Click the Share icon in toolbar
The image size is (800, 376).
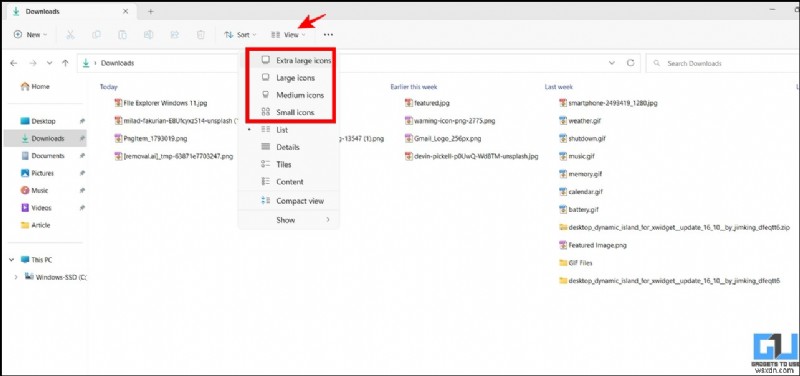click(x=174, y=35)
